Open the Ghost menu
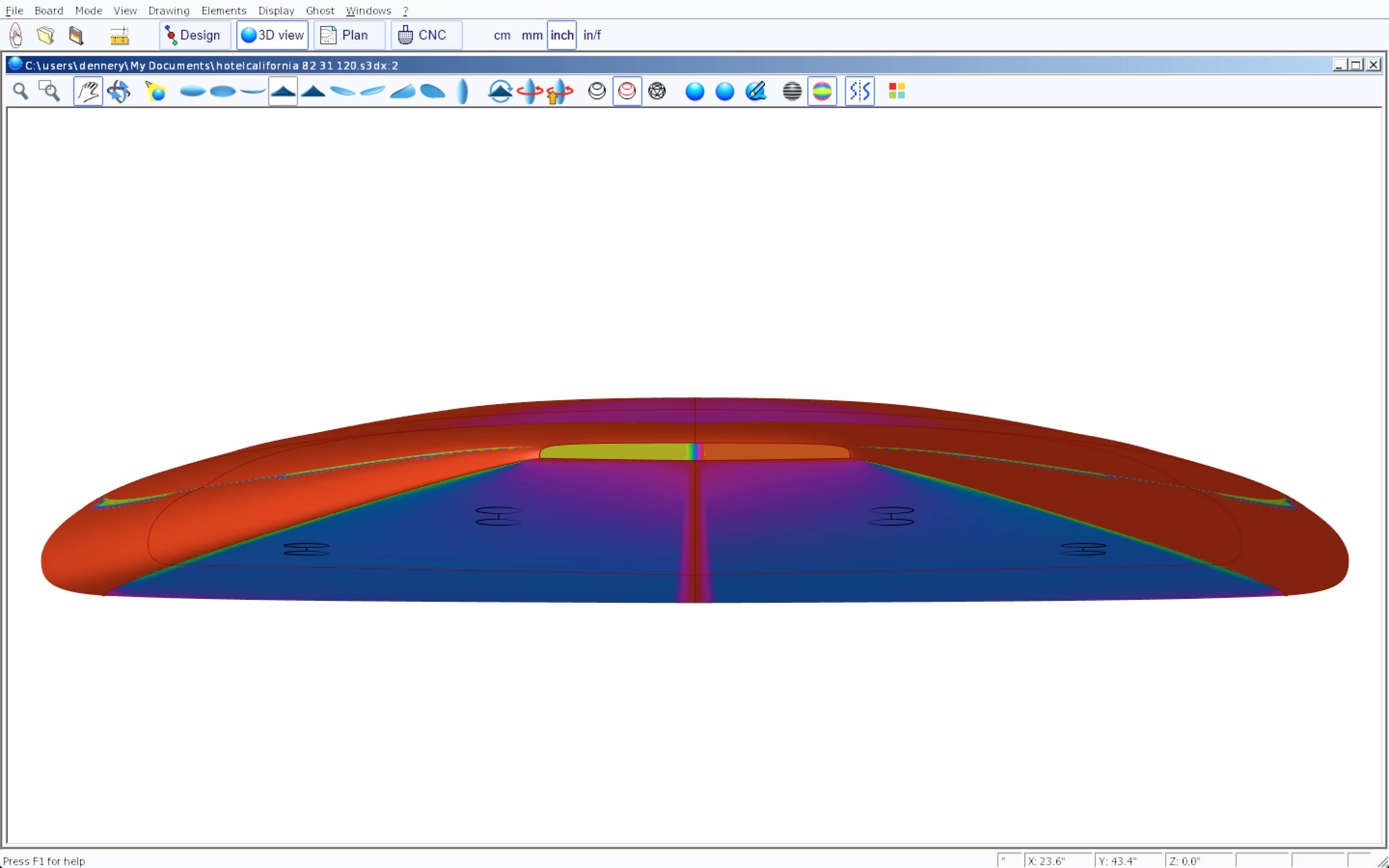Viewport: 1389px width, 868px height. coord(320,10)
